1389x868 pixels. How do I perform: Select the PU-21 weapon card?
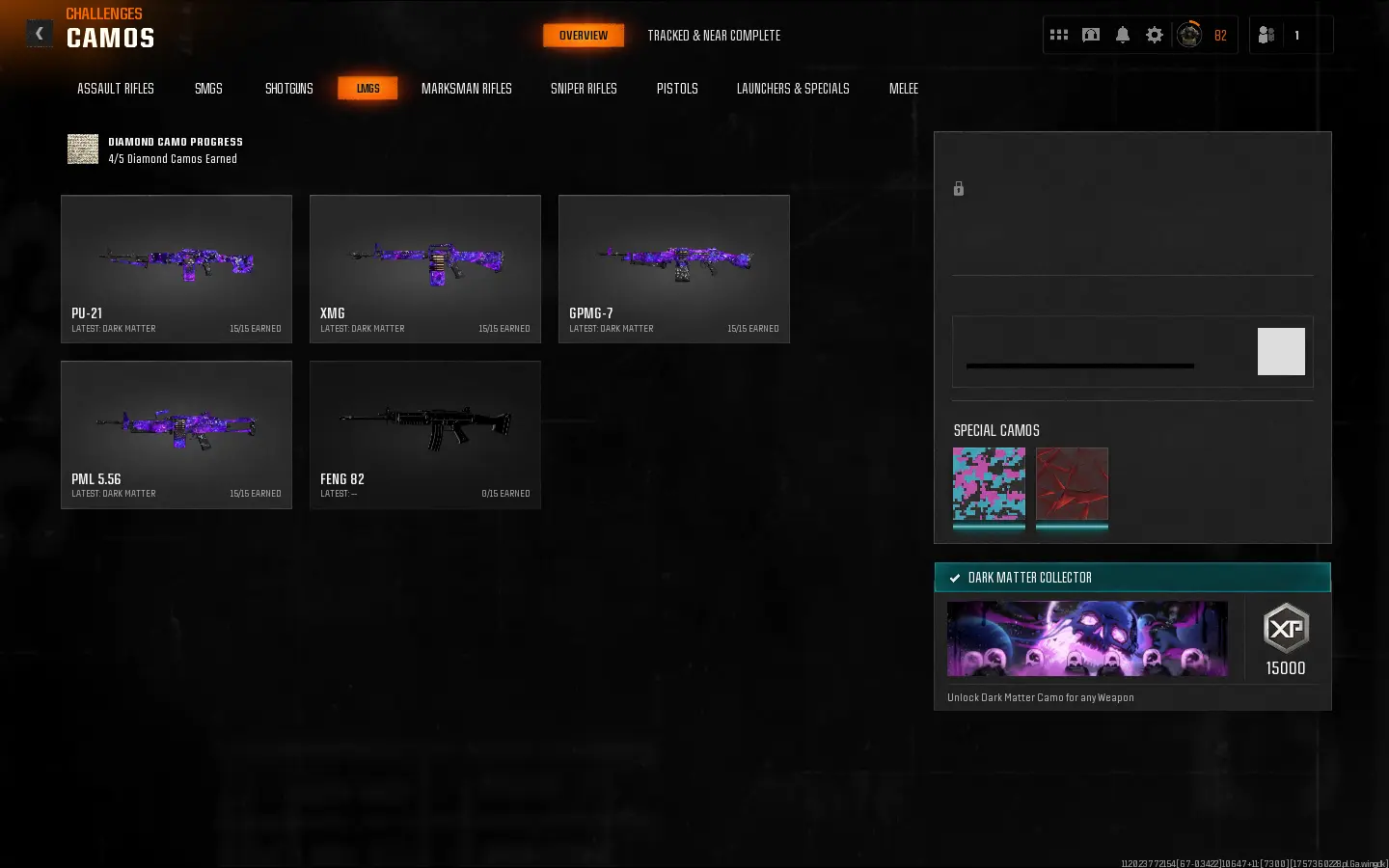tap(177, 269)
